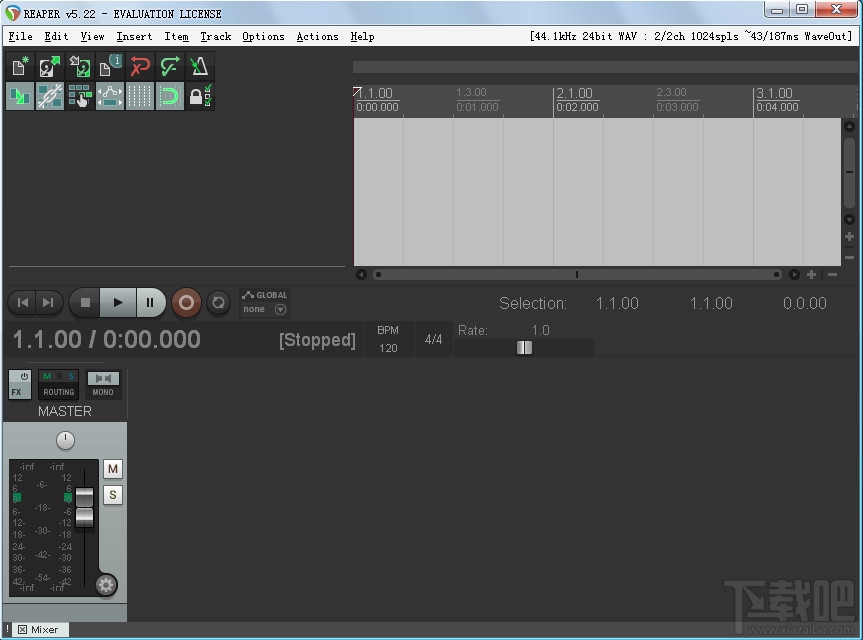Toggle the Repeat loop button

pos(219,303)
